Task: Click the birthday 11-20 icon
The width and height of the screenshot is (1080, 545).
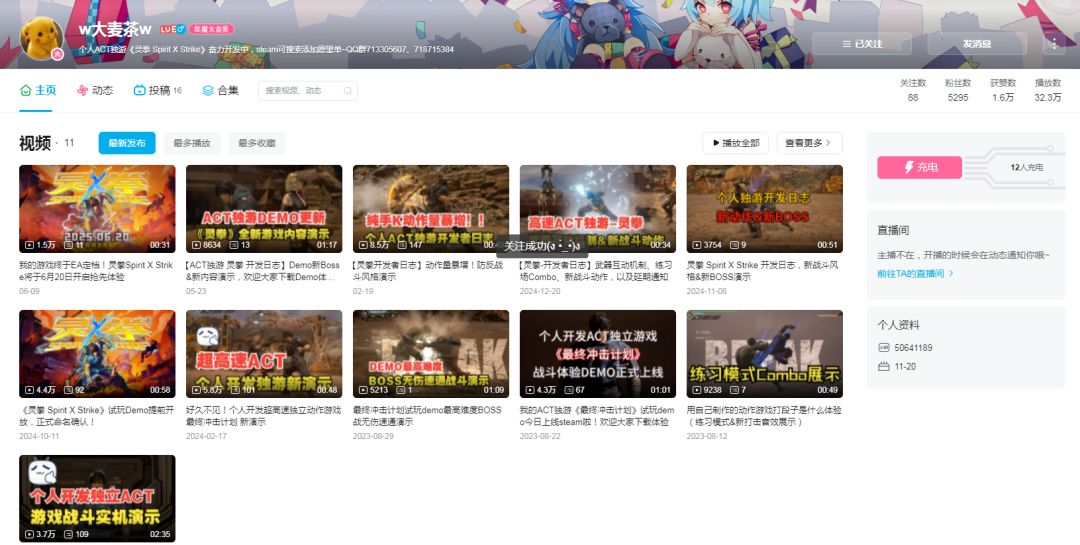Action: coord(884,367)
